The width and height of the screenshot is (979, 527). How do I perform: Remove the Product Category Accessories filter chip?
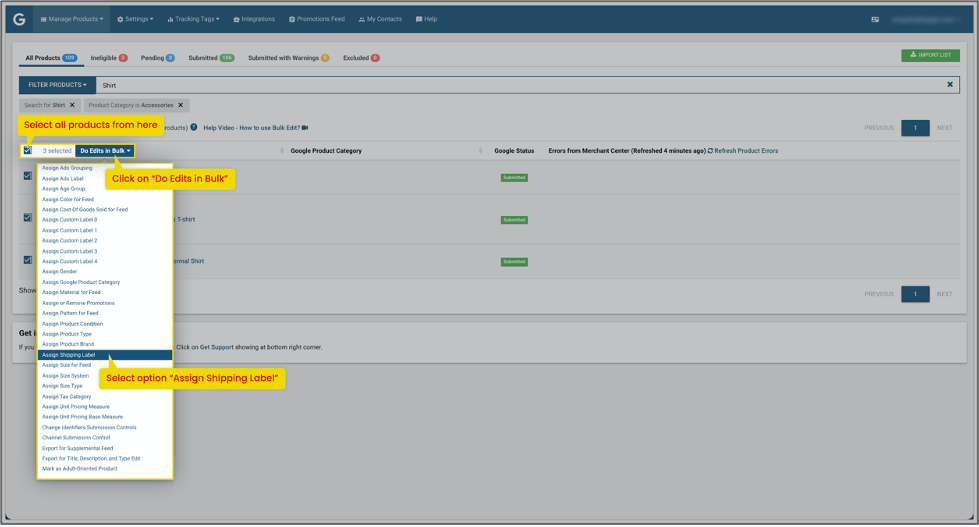point(180,106)
